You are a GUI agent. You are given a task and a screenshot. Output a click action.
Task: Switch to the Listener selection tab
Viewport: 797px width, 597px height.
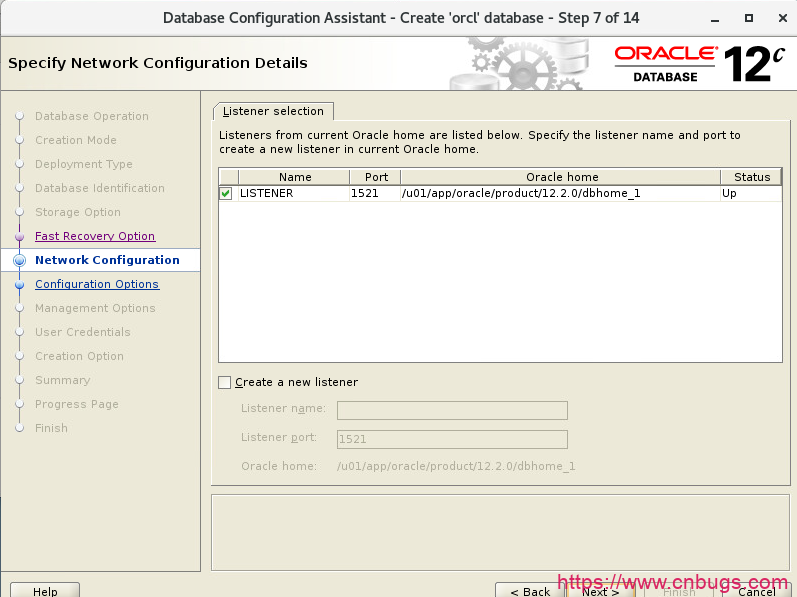[273, 111]
